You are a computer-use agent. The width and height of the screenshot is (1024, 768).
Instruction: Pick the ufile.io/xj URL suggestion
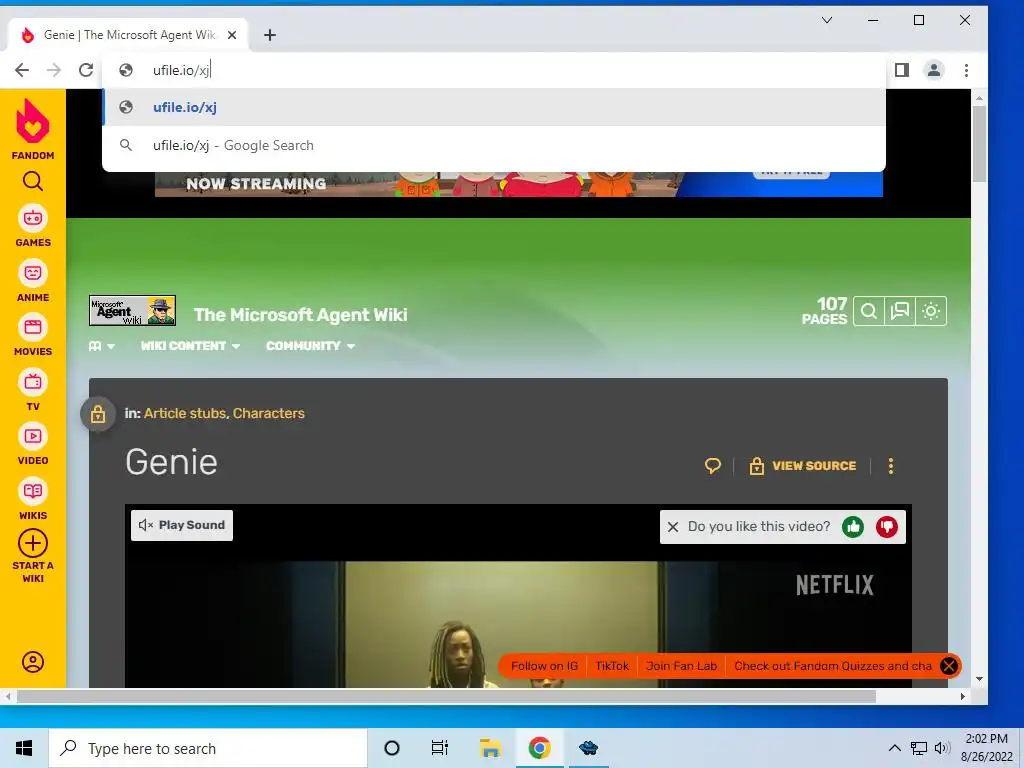tap(494, 107)
